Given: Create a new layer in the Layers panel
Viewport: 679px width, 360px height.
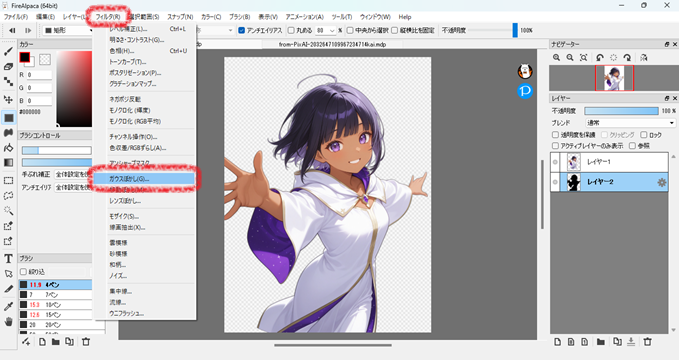Looking at the screenshot, I should [x=557, y=342].
